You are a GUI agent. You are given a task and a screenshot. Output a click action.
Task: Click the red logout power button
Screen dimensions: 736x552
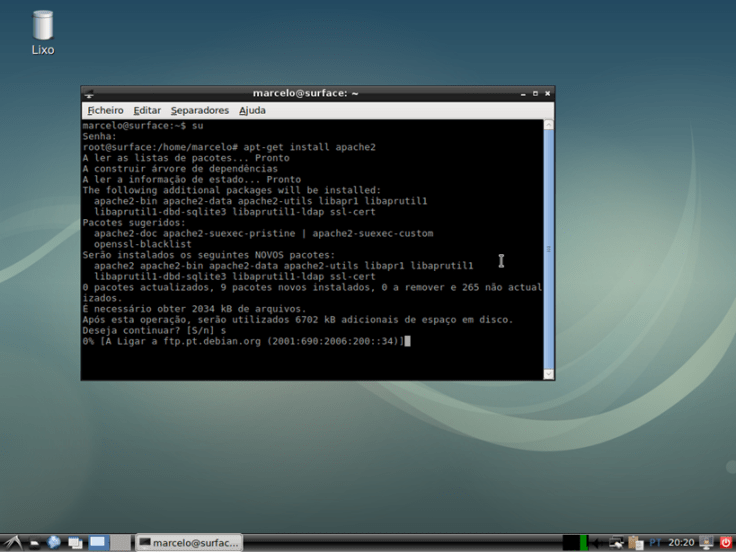click(x=726, y=542)
